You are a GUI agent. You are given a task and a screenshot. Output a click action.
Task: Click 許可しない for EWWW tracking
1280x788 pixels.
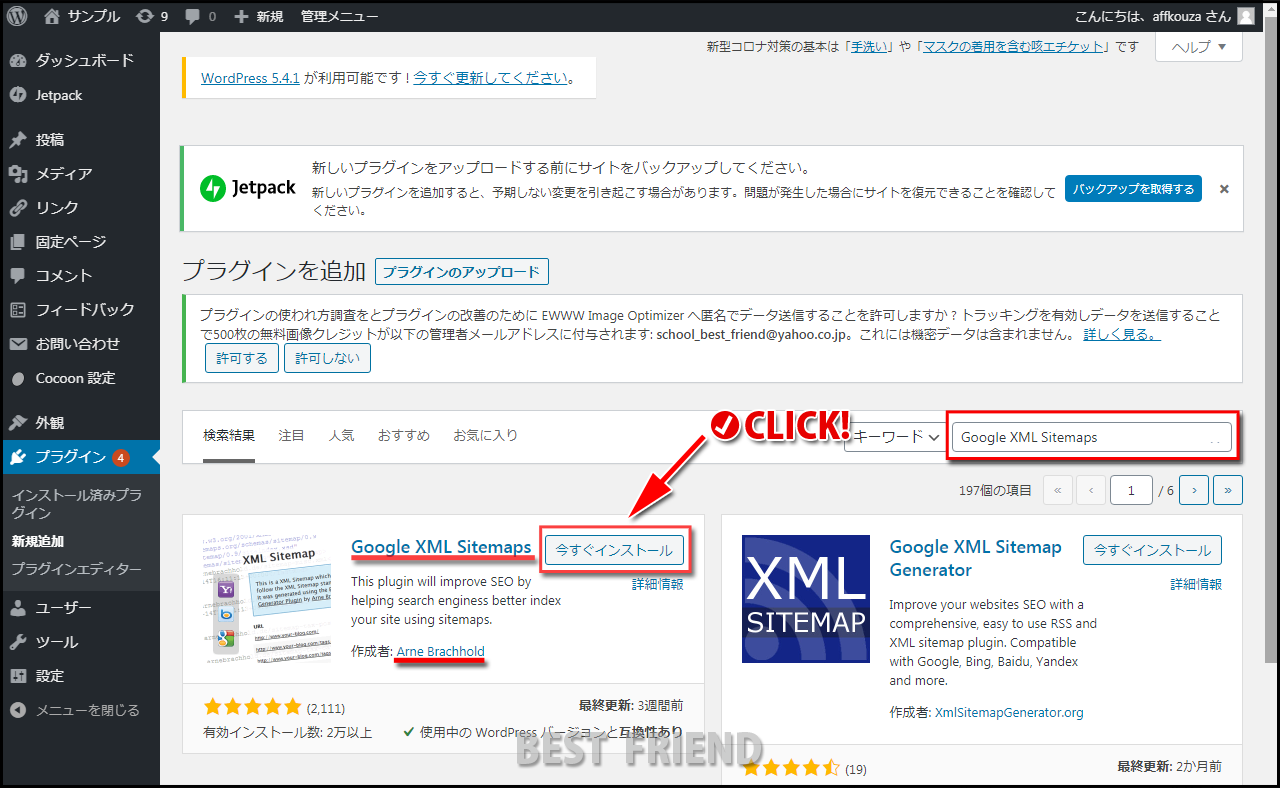pos(327,358)
